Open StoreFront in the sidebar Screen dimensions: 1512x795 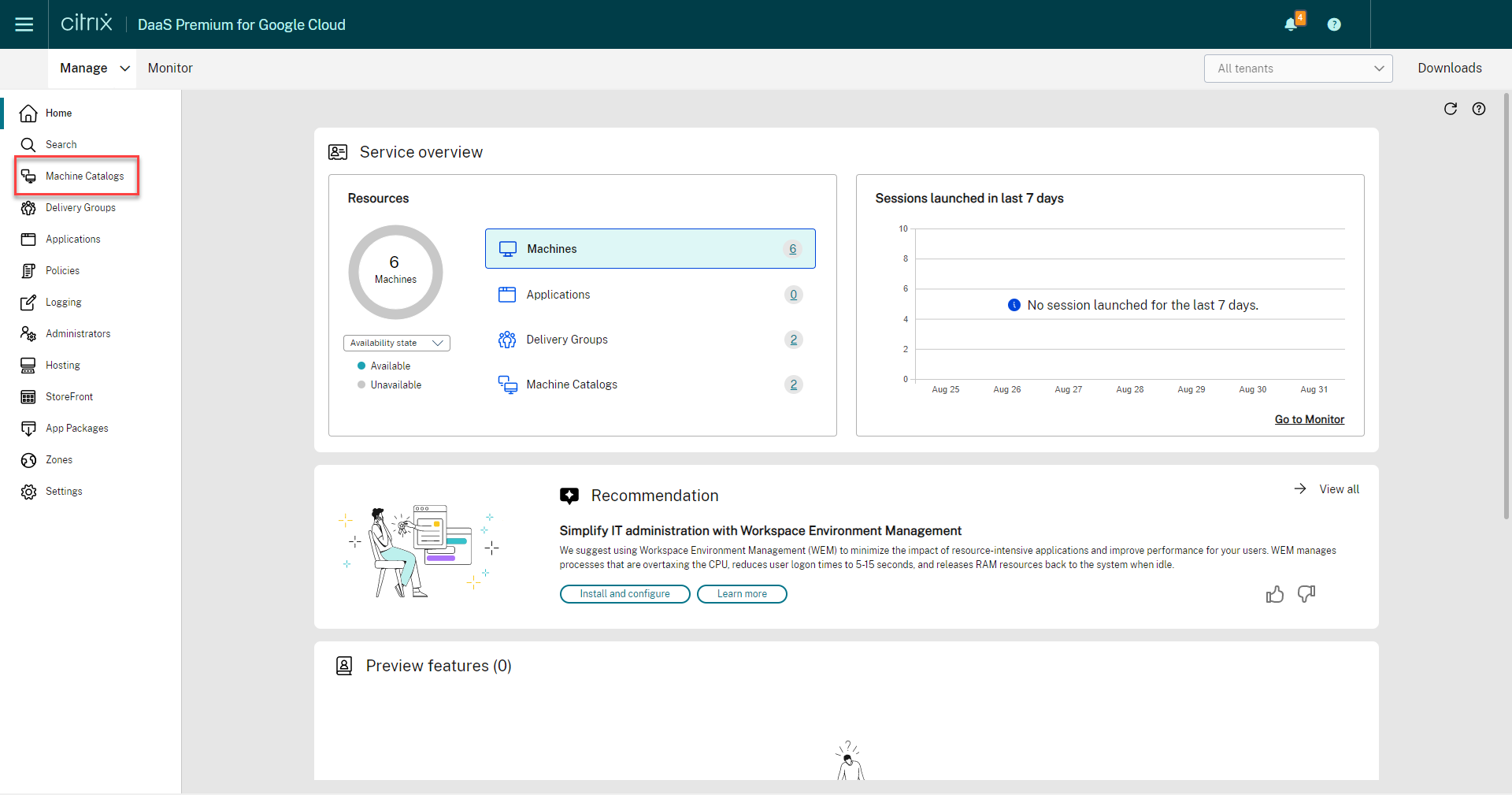coord(69,396)
